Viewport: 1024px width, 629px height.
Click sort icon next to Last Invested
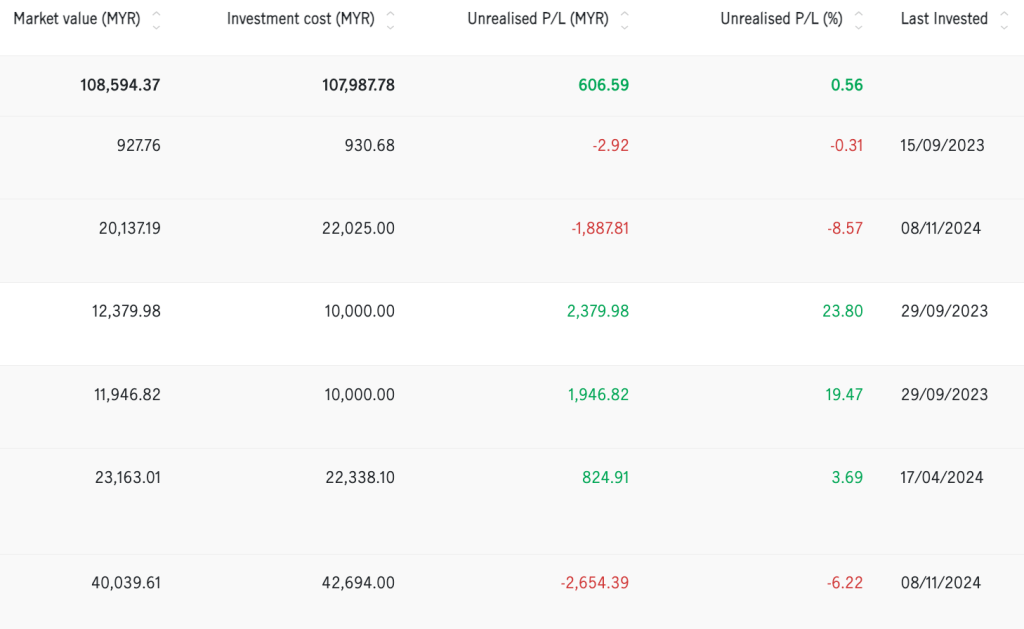(x=1003, y=20)
